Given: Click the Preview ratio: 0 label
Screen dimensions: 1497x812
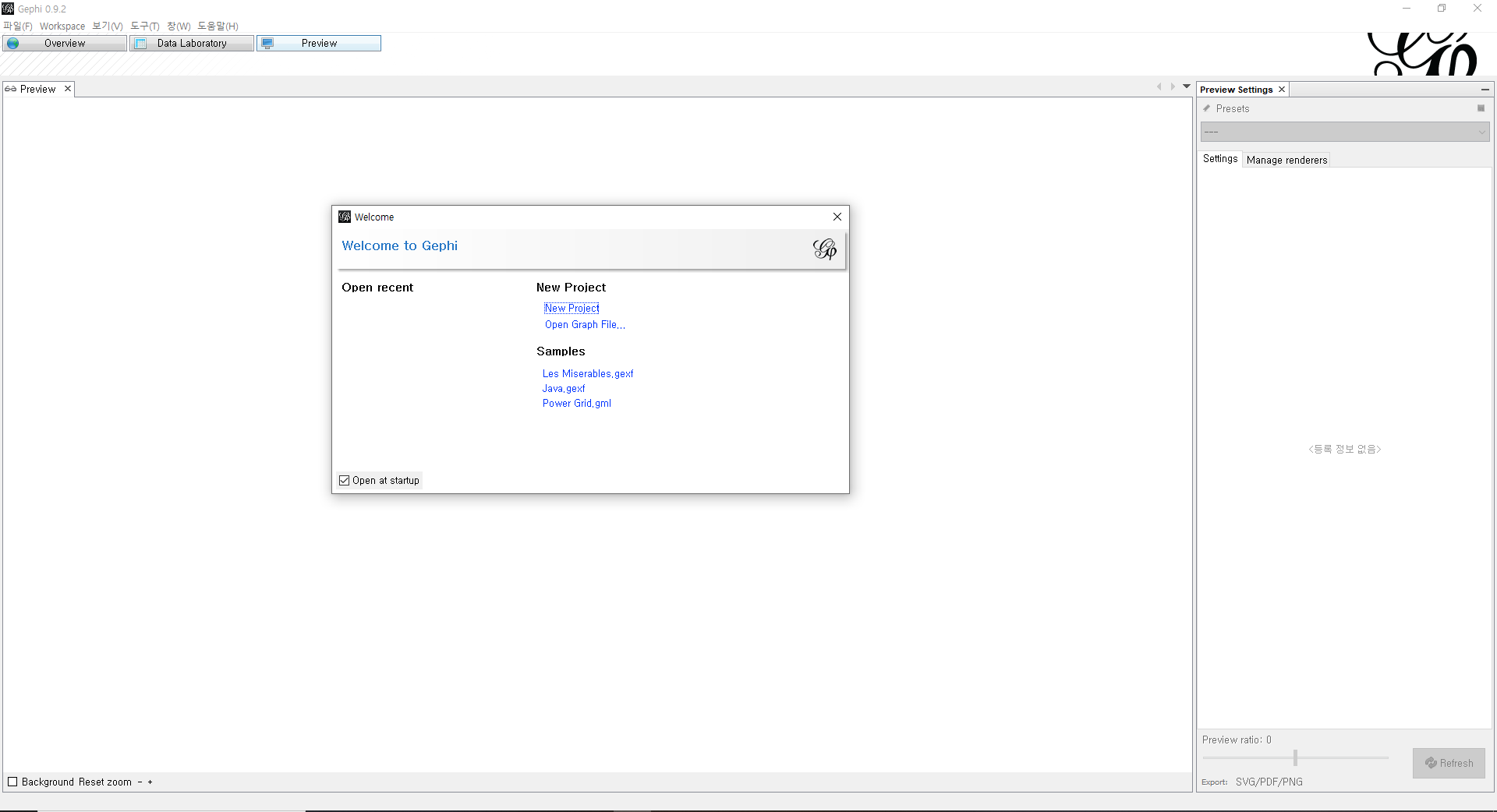Looking at the screenshot, I should [x=1237, y=740].
